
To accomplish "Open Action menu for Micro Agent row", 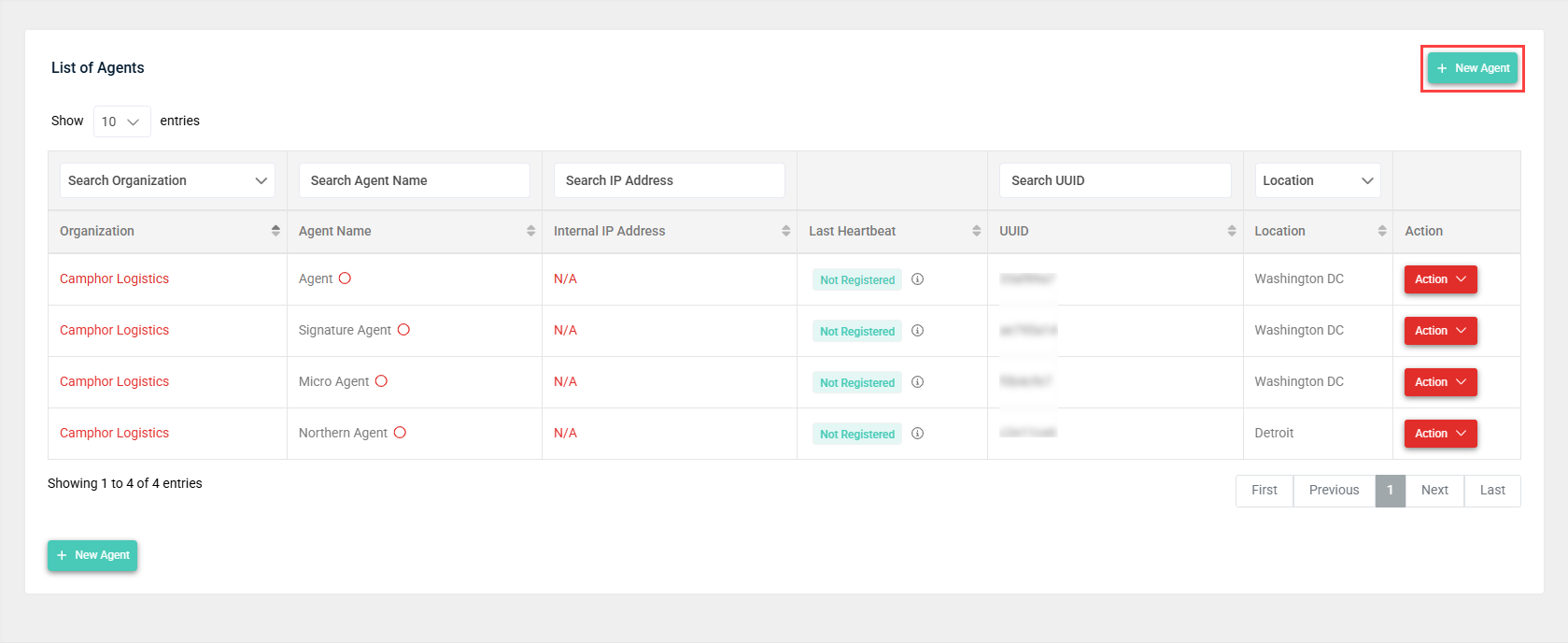I will (1440, 382).
